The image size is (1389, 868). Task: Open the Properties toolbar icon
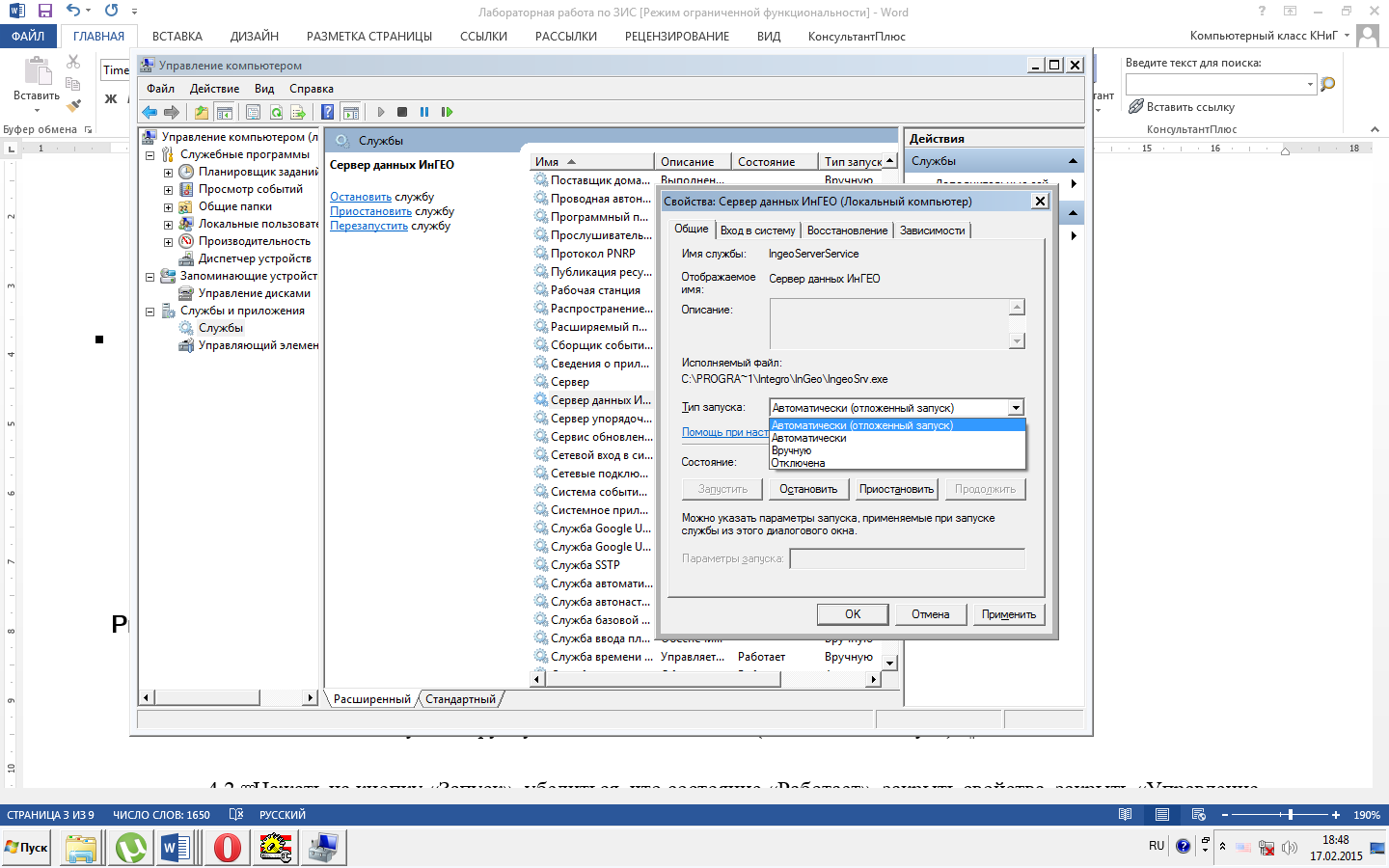(x=253, y=112)
